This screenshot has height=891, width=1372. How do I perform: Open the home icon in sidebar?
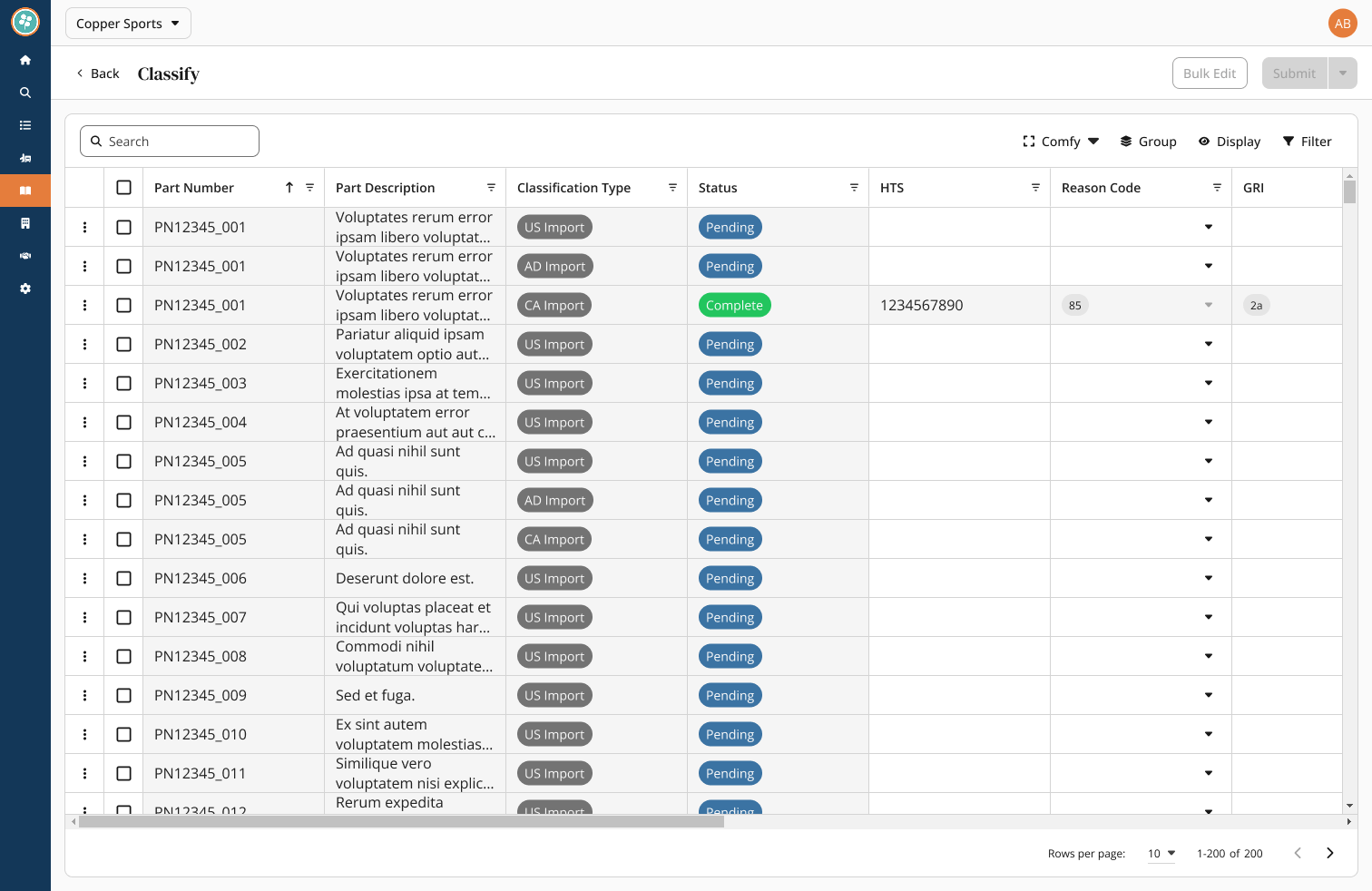pyautogui.click(x=25, y=60)
